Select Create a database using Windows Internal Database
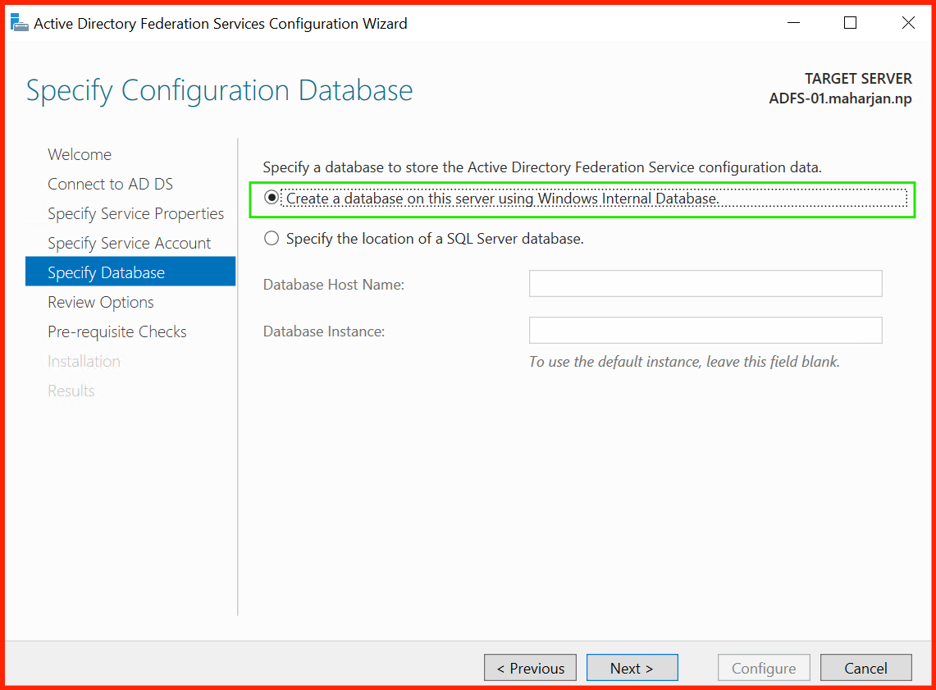 click(272, 198)
